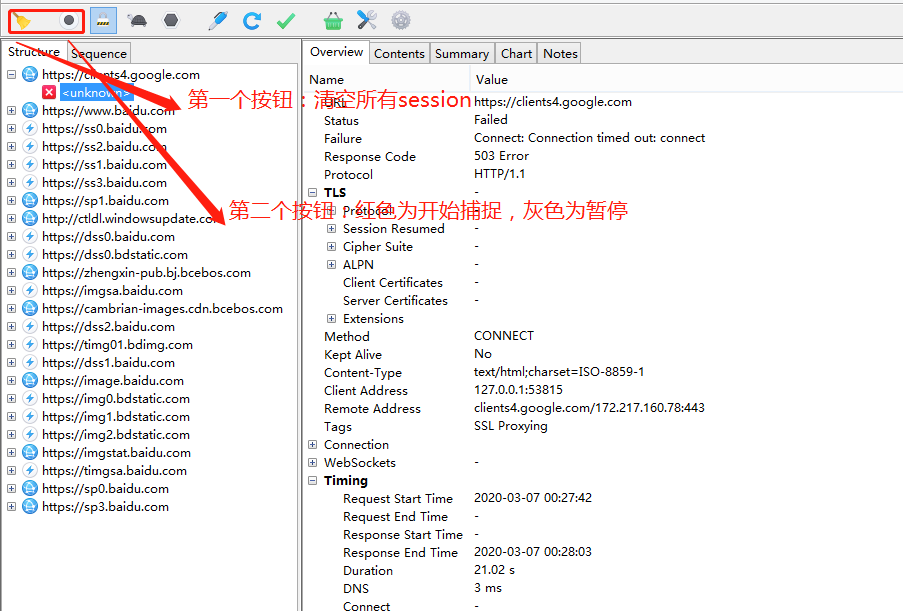
Task: Open the Tools wrench icon
Action: 367,21
